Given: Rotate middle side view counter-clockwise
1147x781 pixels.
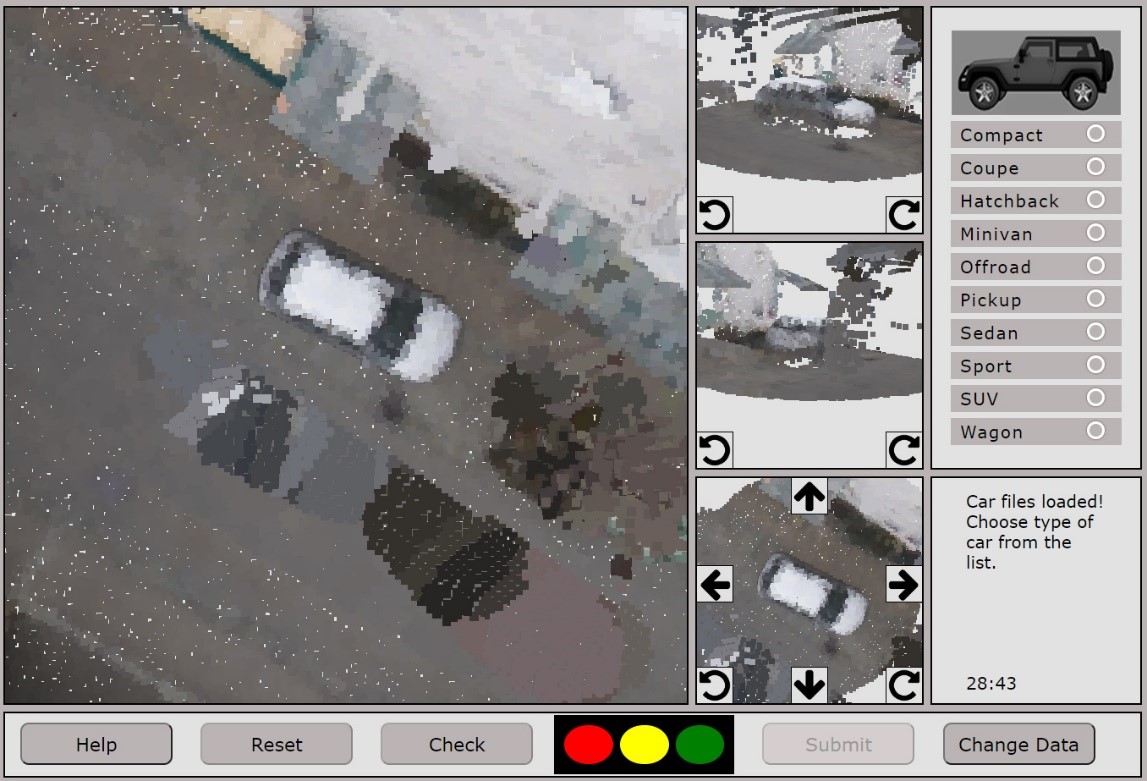Looking at the screenshot, I should pyautogui.click(x=714, y=450).
